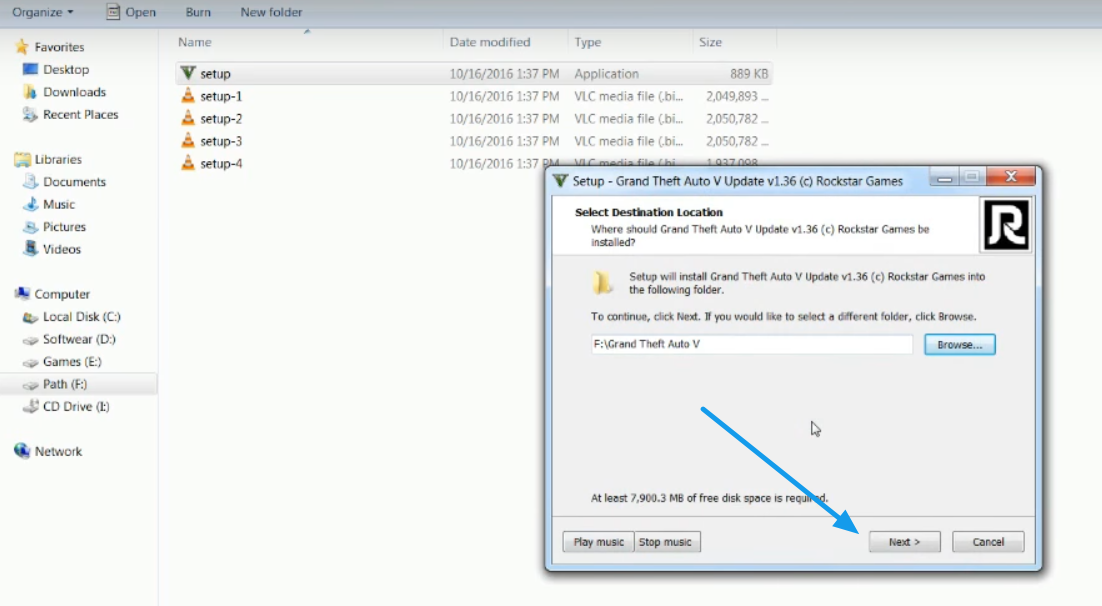Select the setup application file name
Screen dimensions: 1102x606
215,74
